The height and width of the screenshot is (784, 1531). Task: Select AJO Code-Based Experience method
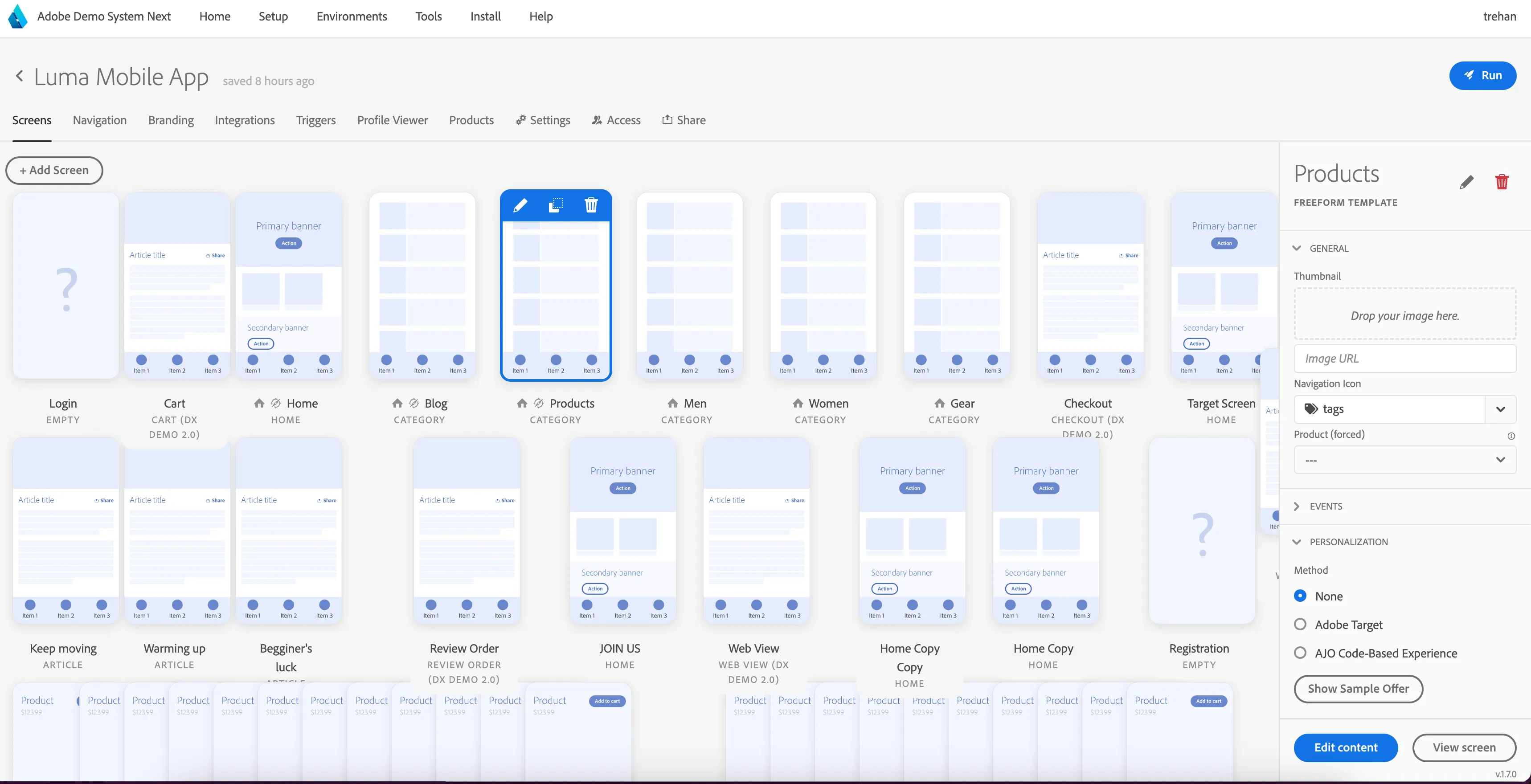[1300, 653]
